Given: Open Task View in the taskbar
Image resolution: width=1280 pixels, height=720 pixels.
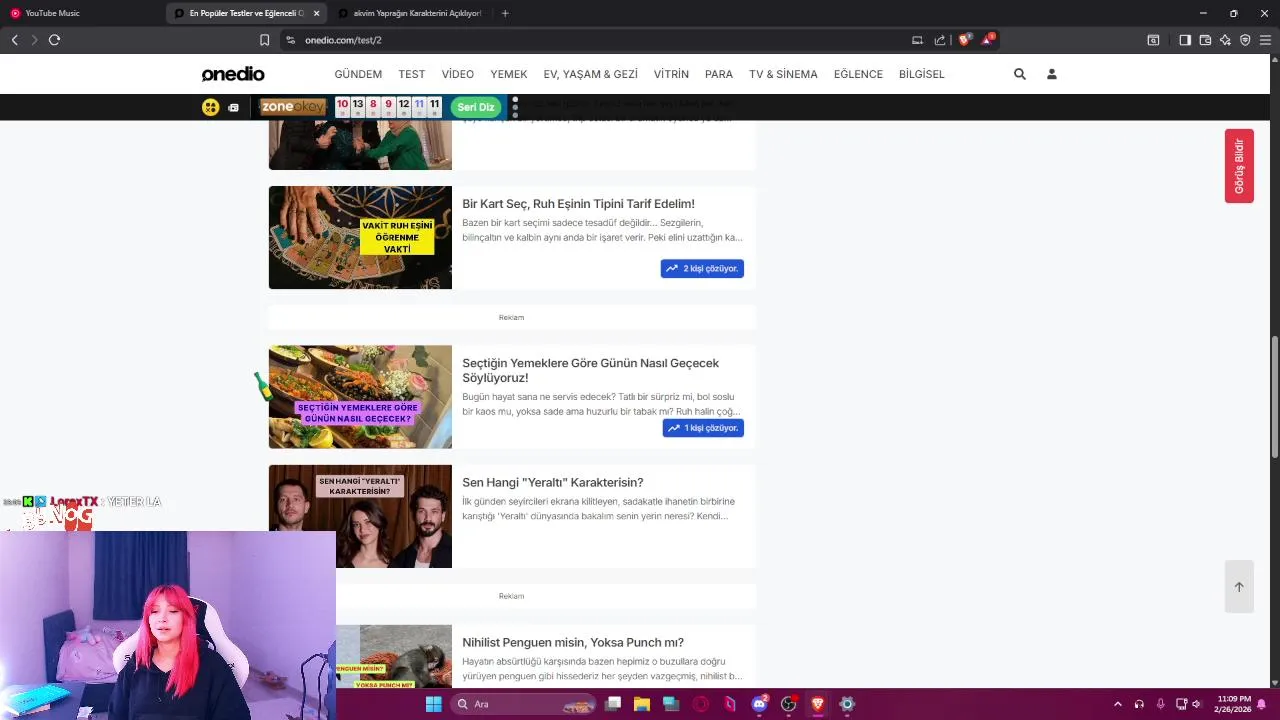Looking at the screenshot, I should (613, 704).
